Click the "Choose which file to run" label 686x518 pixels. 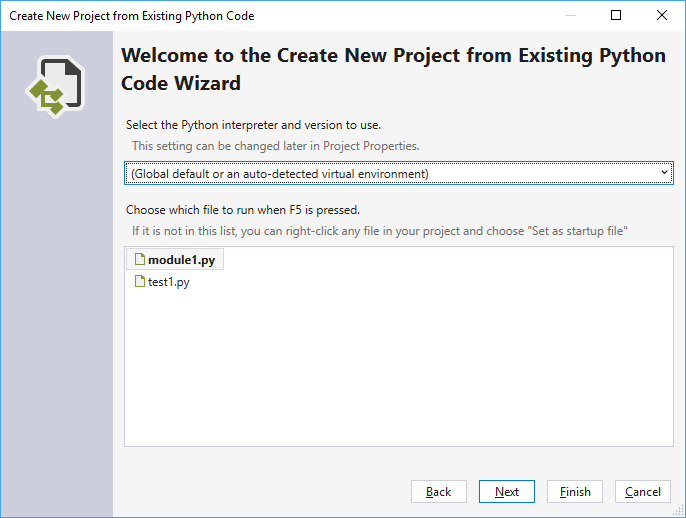(243, 210)
